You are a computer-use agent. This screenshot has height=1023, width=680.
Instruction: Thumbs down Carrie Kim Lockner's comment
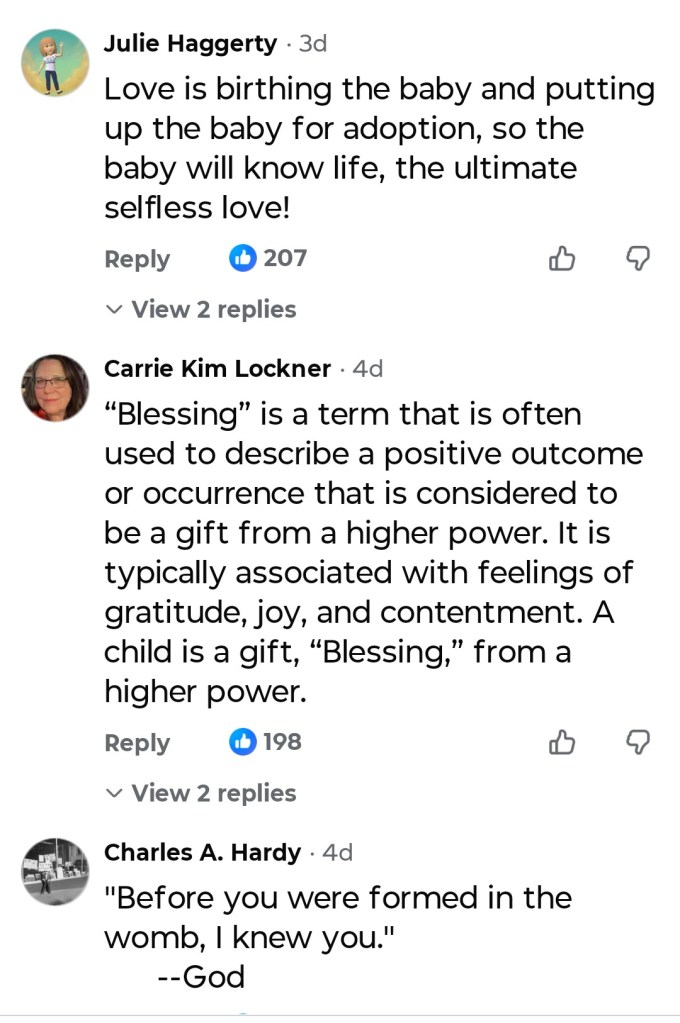[638, 742]
